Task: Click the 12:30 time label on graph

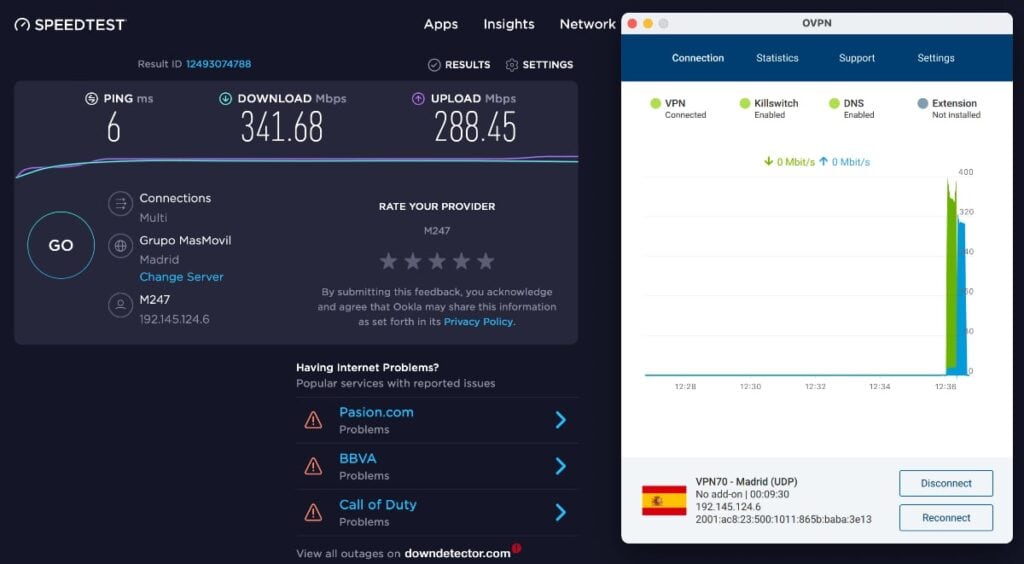Action: 750,386
